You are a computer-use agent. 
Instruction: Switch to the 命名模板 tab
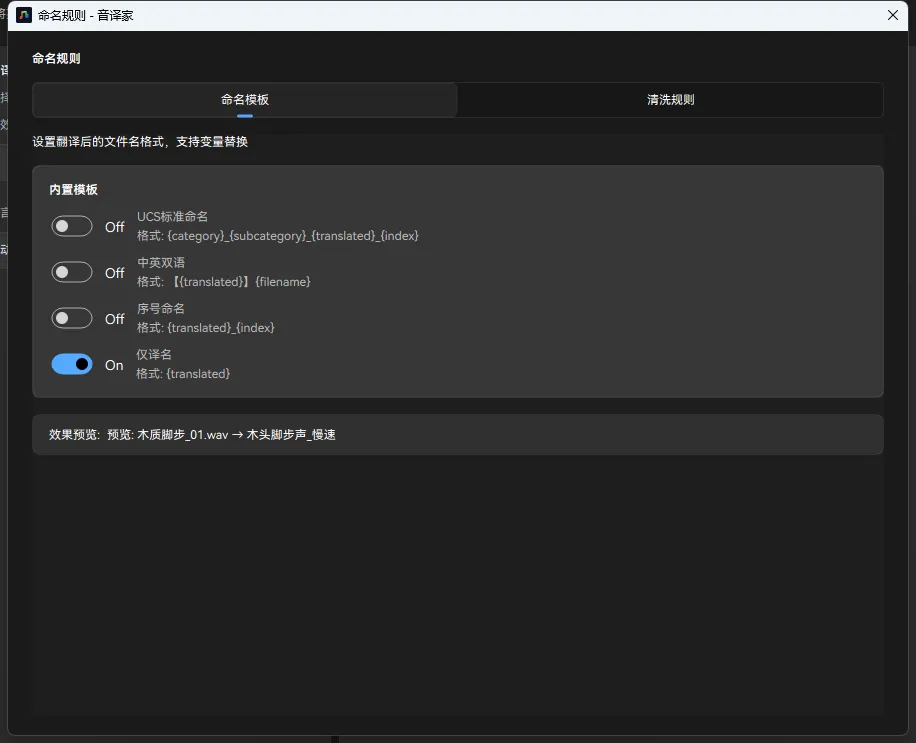(245, 100)
